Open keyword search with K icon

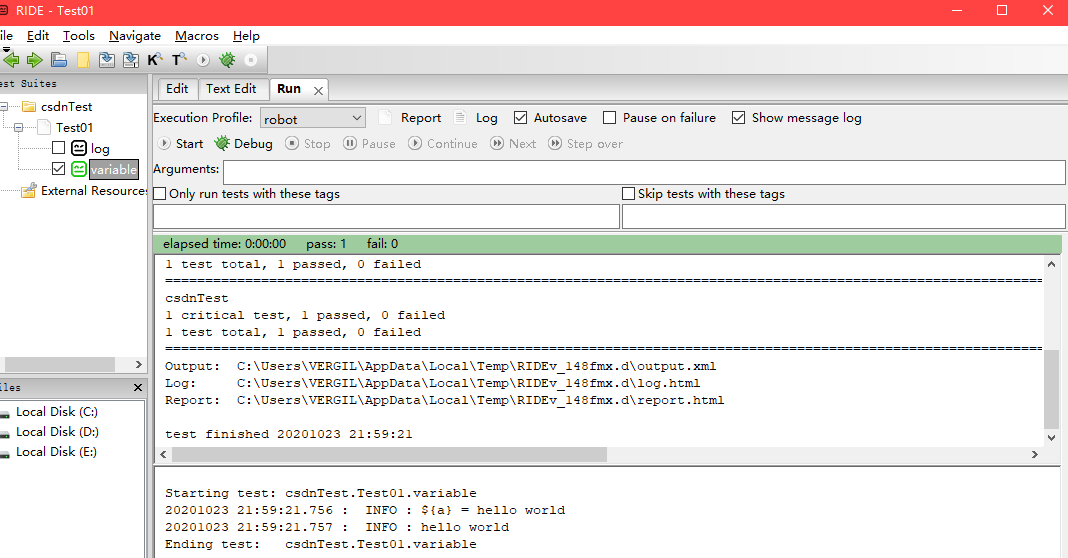(x=155, y=60)
